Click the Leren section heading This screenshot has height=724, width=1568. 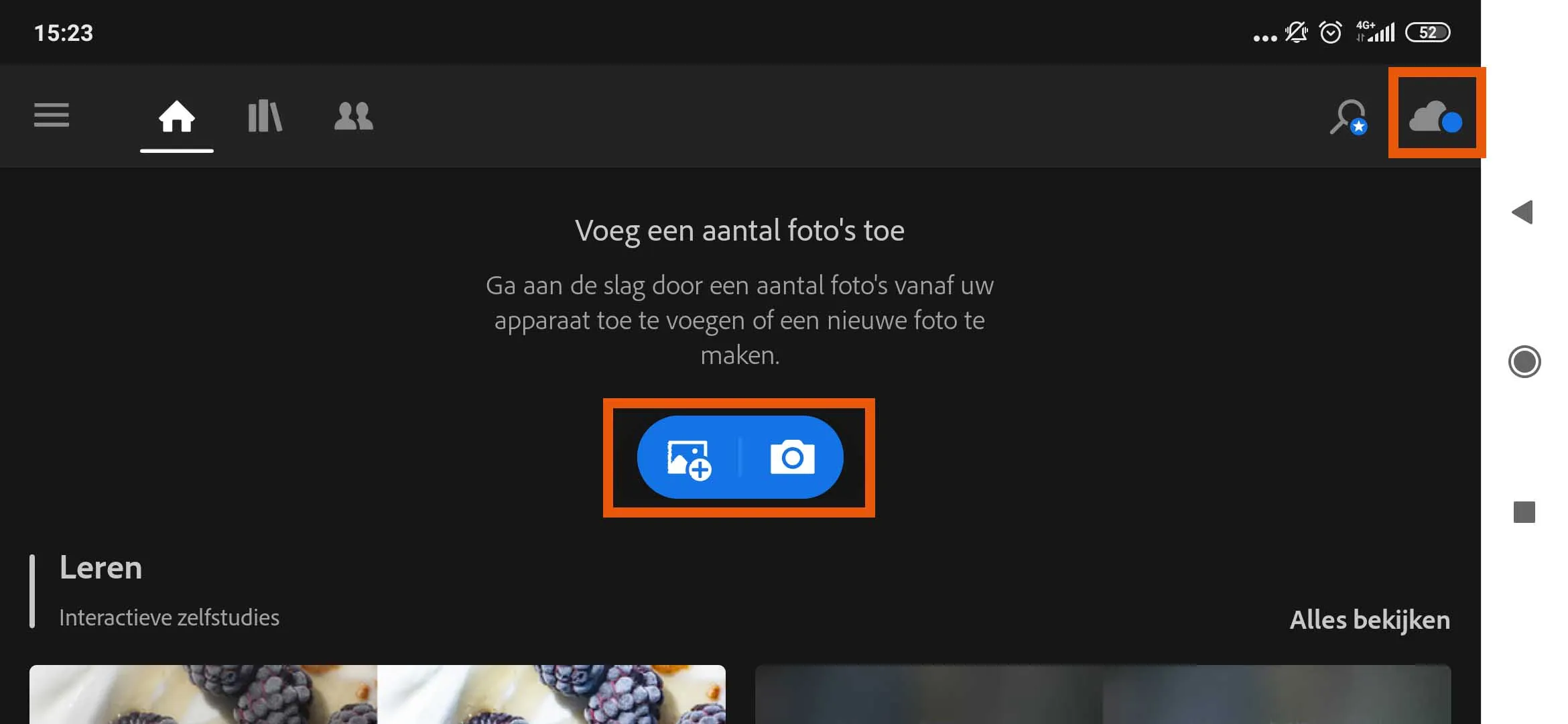pyautogui.click(x=101, y=568)
